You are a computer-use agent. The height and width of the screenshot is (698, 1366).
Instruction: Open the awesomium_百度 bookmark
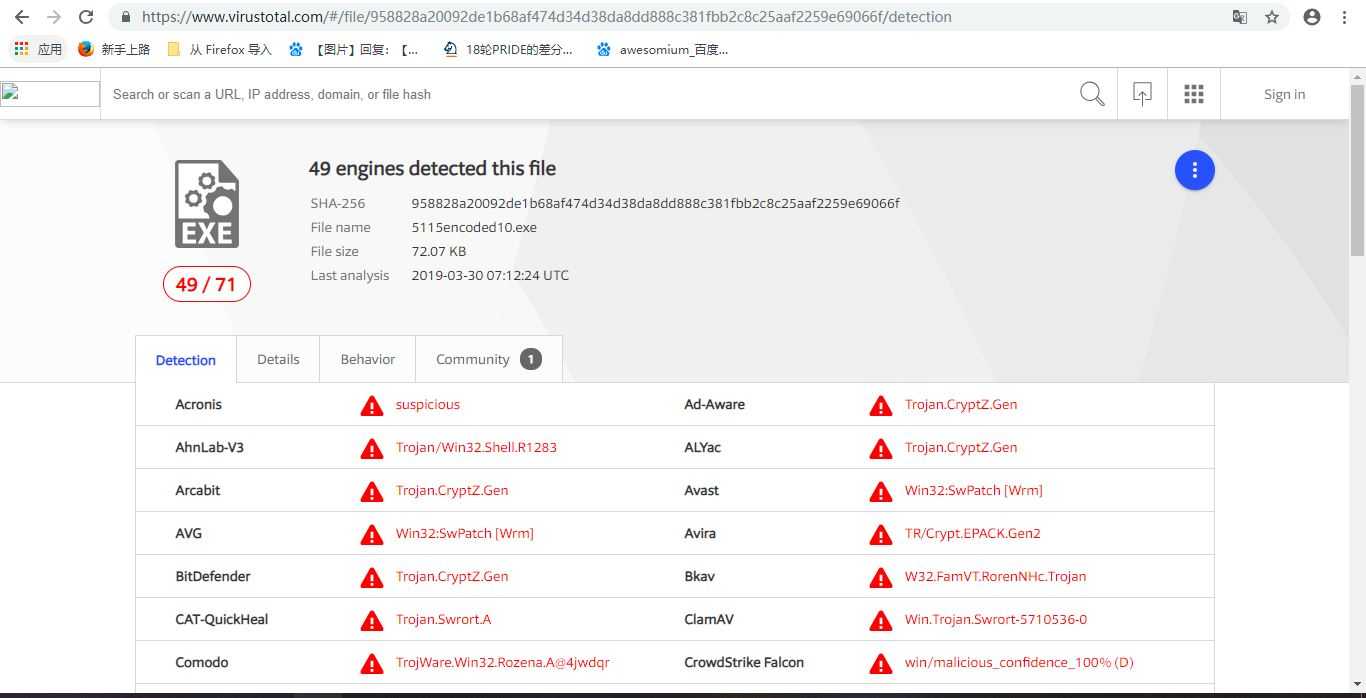[662, 49]
